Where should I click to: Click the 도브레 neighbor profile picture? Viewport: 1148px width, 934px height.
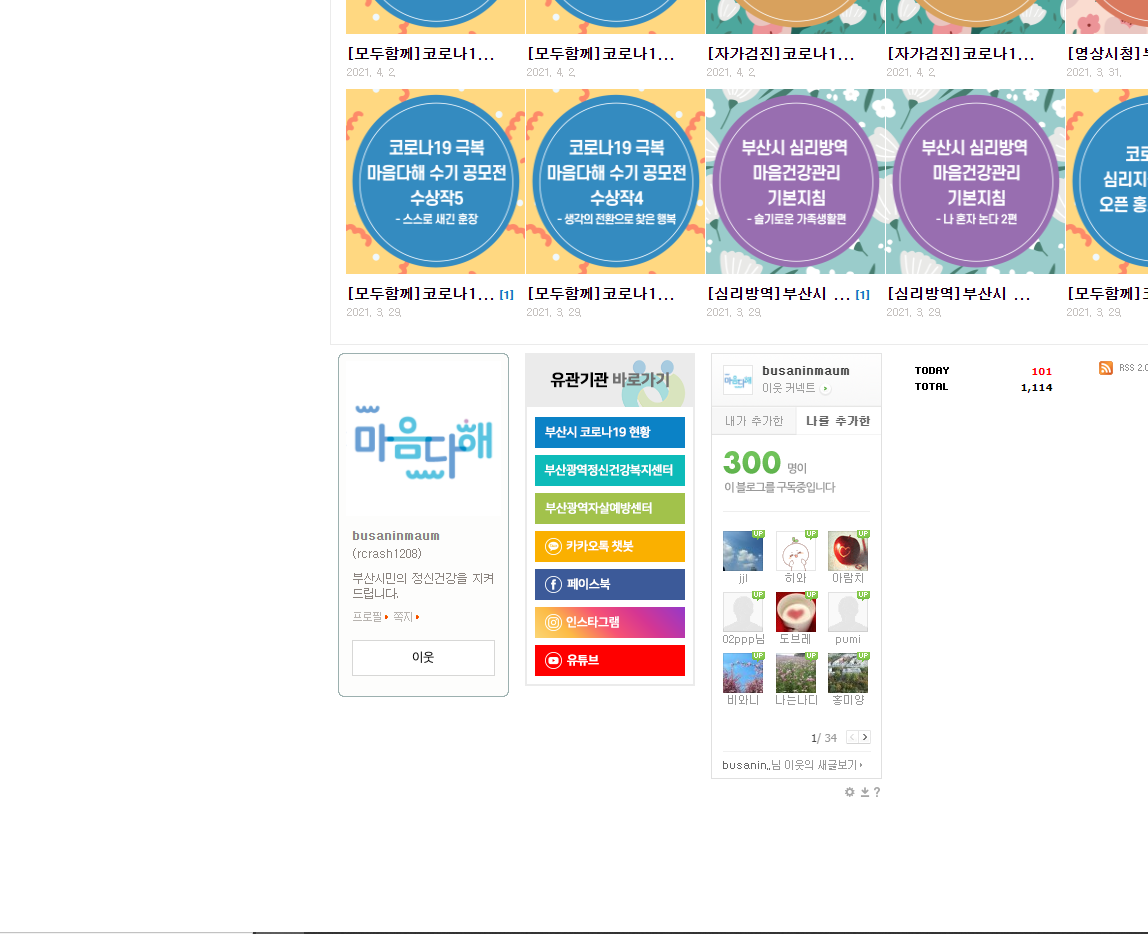tap(795, 612)
